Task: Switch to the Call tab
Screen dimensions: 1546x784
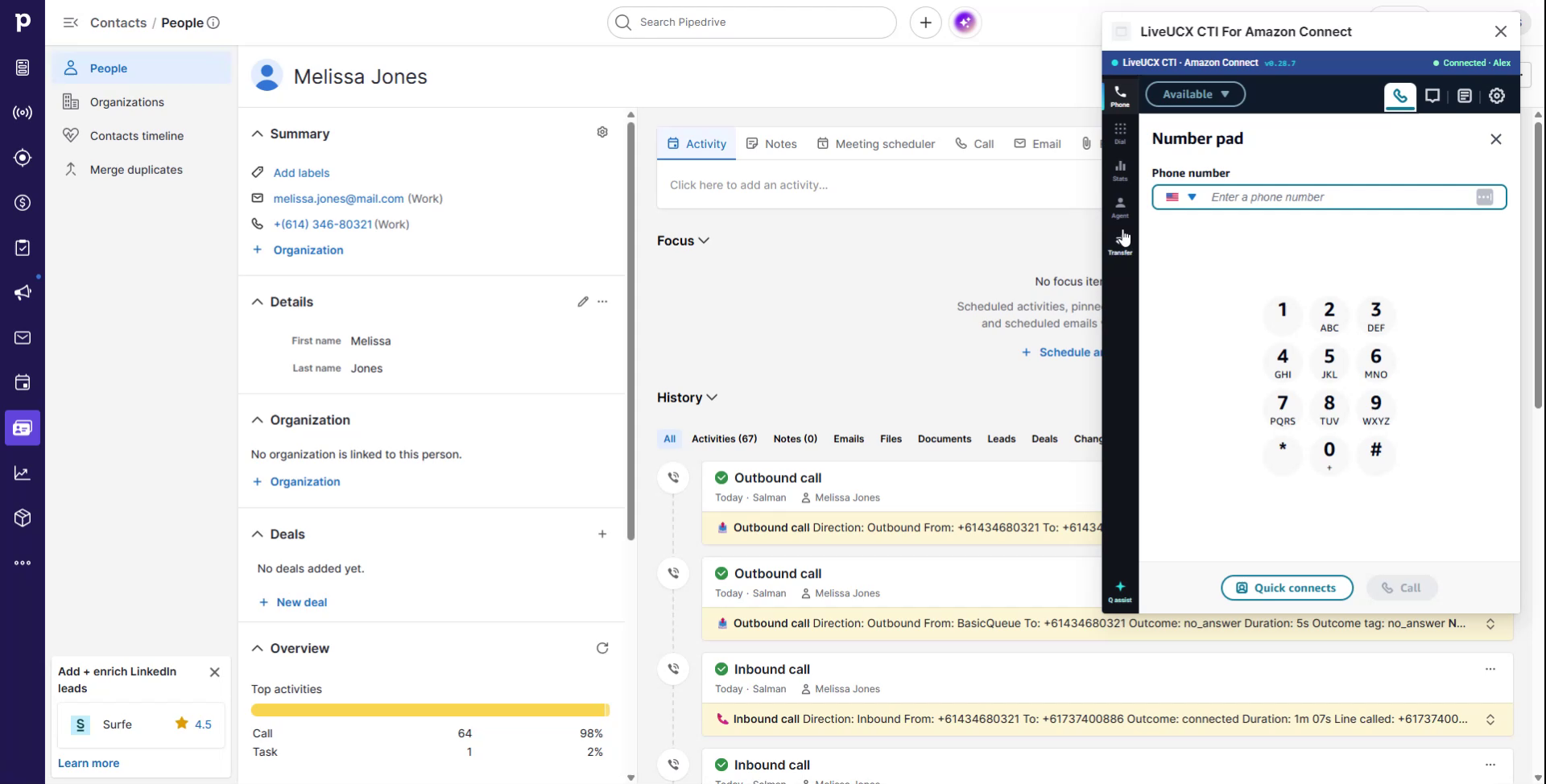Action: tap(974, 144)
